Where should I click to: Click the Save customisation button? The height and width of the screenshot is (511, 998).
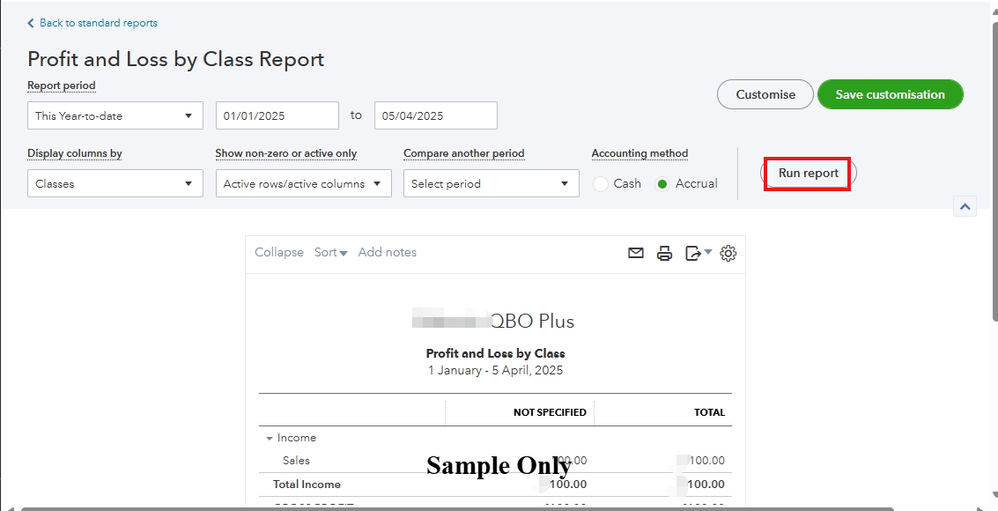click(890, 95)
